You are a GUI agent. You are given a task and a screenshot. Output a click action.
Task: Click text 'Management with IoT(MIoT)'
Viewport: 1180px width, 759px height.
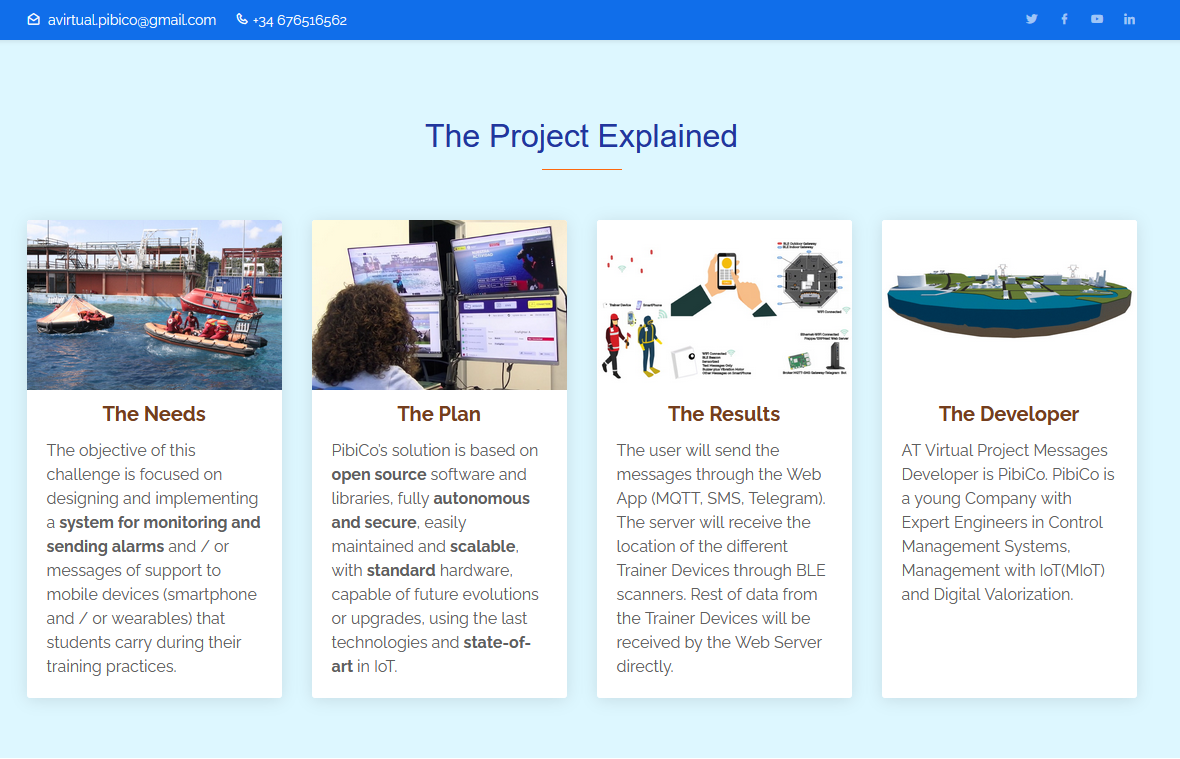(x=1003, y=570)
